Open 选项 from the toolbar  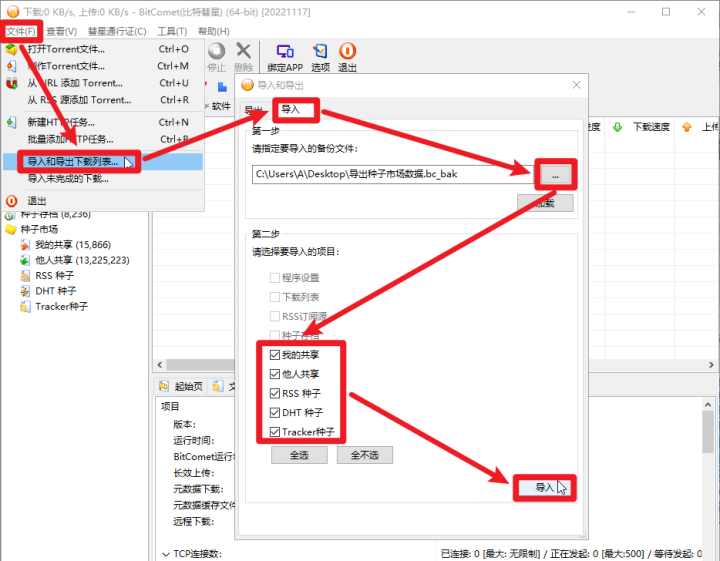pyautogui.click(x=321, y=57)
